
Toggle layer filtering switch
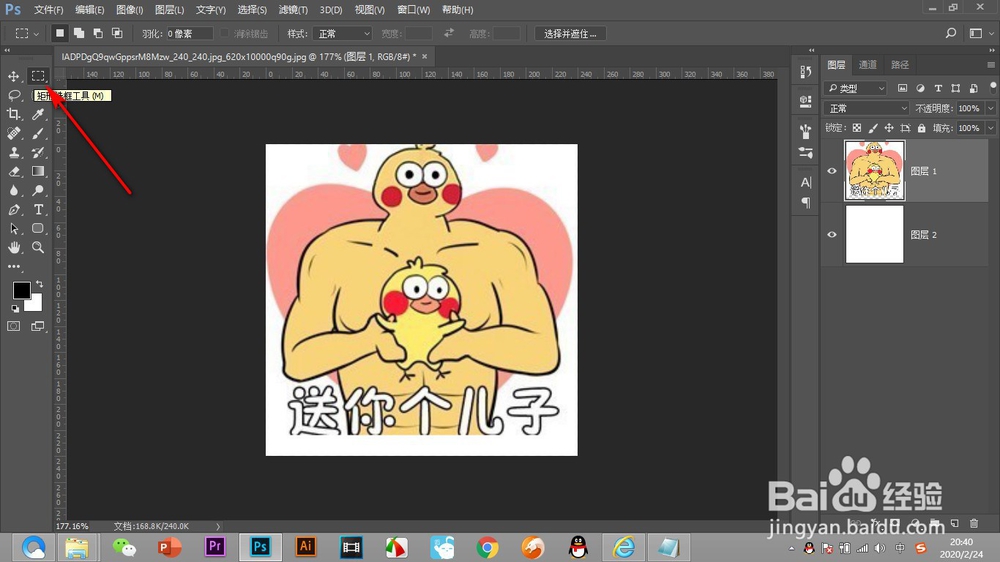click(x=993, y=87)
